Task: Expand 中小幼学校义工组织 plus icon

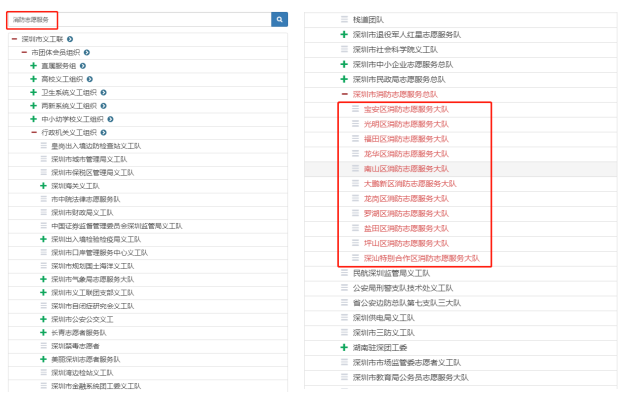Action: pos(34,119)
